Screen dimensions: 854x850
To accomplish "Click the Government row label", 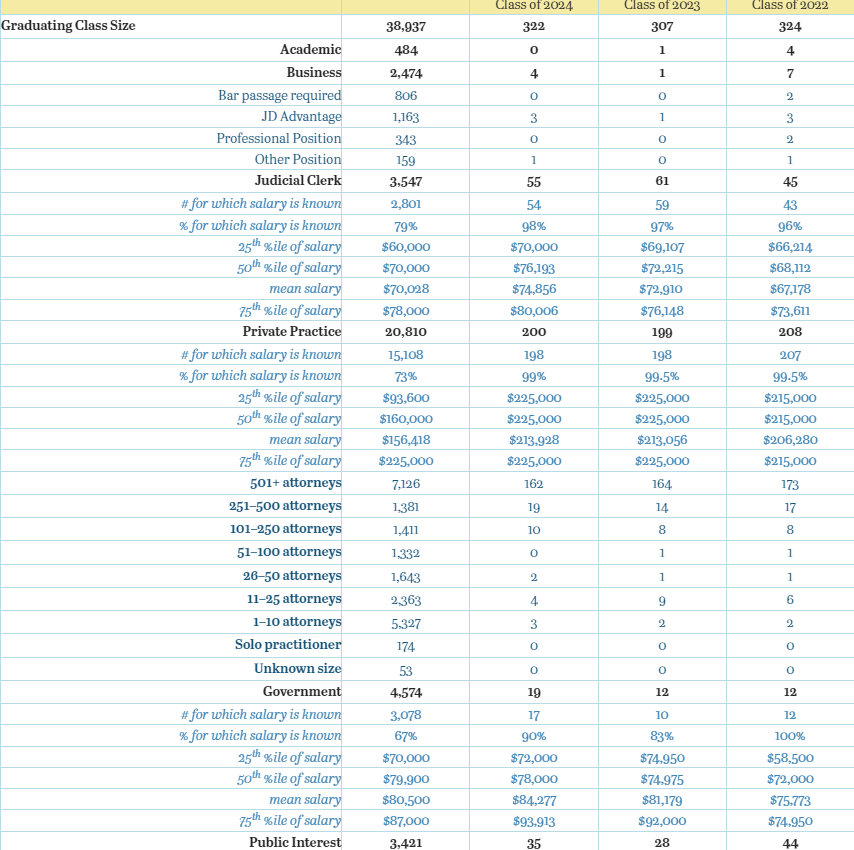I will pyautogui.click(x=302, y=692).
